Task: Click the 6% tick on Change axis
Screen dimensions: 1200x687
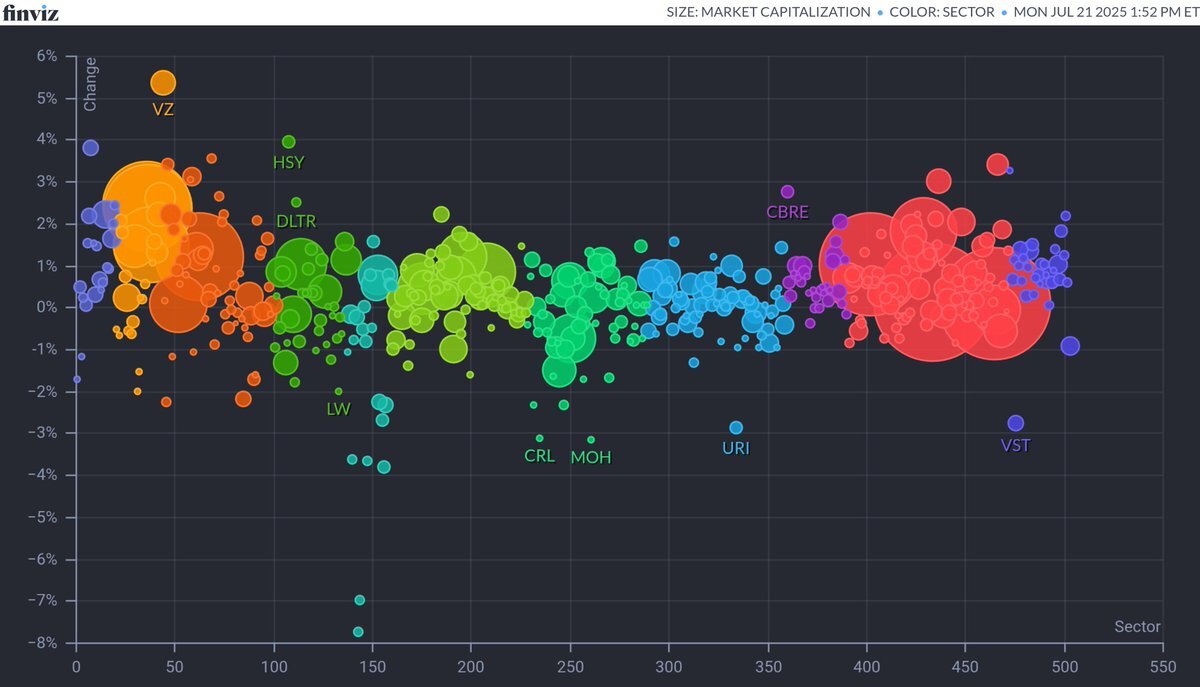Action: (47, 57)
